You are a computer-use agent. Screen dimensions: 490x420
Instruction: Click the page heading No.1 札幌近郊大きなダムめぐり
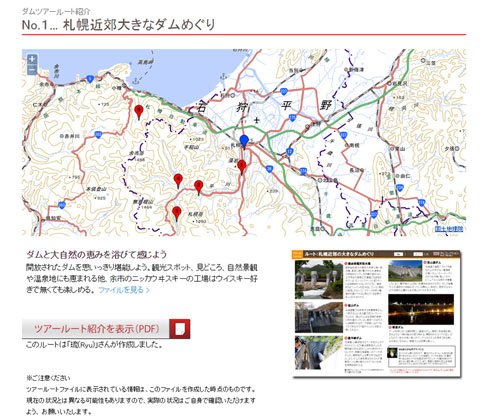click(x=119, y=25)
